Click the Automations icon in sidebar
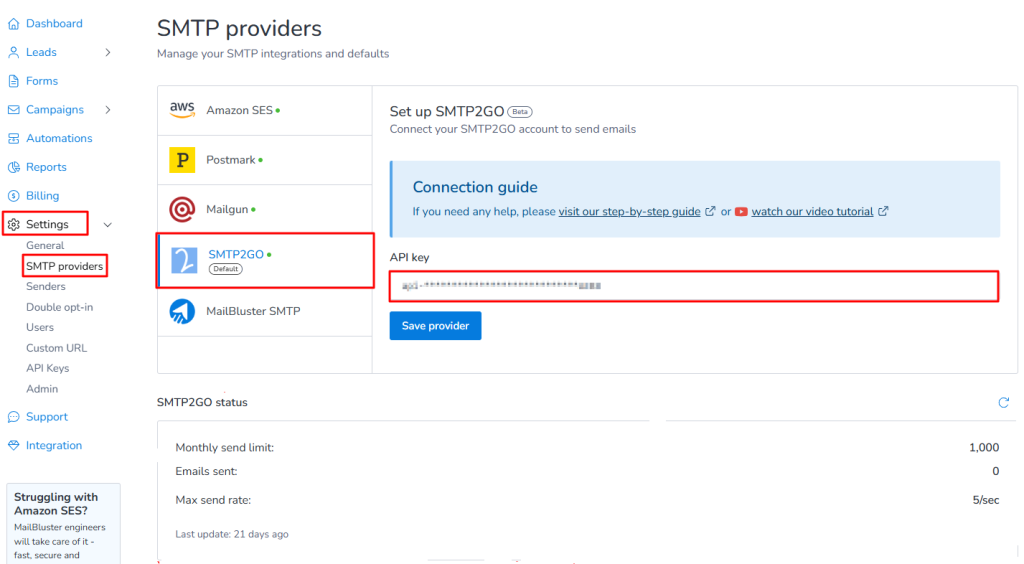The image size is (1024, 564). pyautogui.click(x=14, y=139)
